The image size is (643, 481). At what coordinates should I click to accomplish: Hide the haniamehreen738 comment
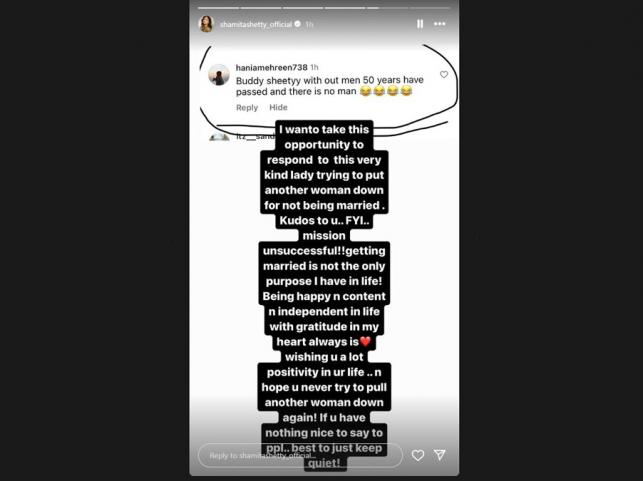point(278,107)
